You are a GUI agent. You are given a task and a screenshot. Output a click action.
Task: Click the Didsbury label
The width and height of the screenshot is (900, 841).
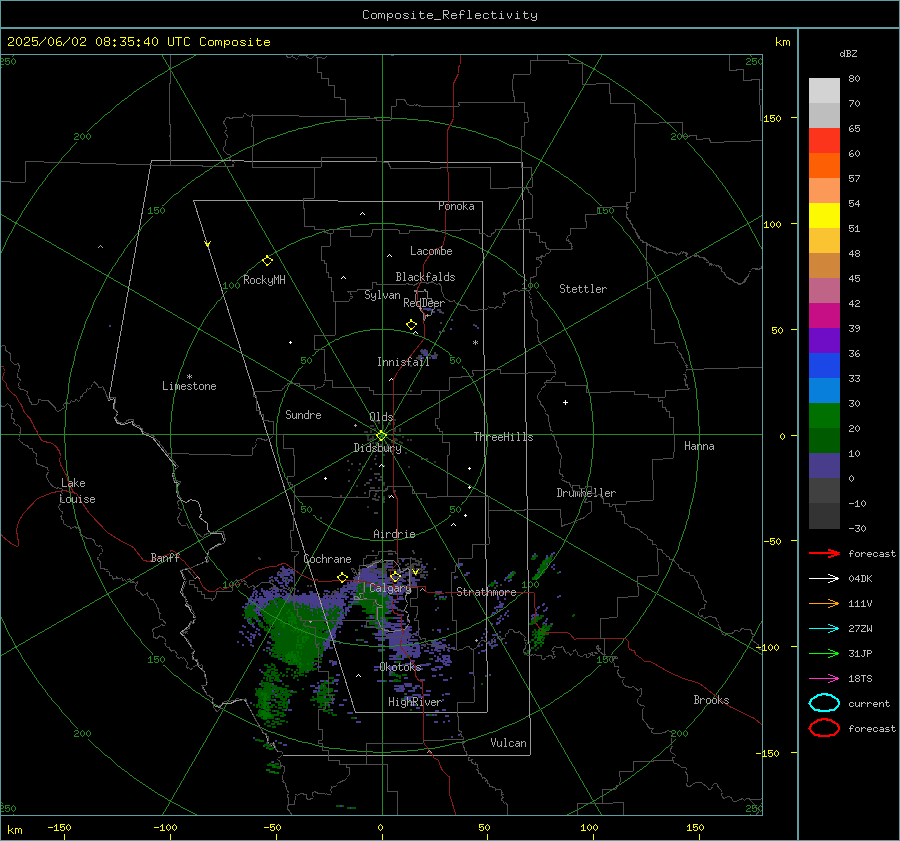click(x=377, y=448)
